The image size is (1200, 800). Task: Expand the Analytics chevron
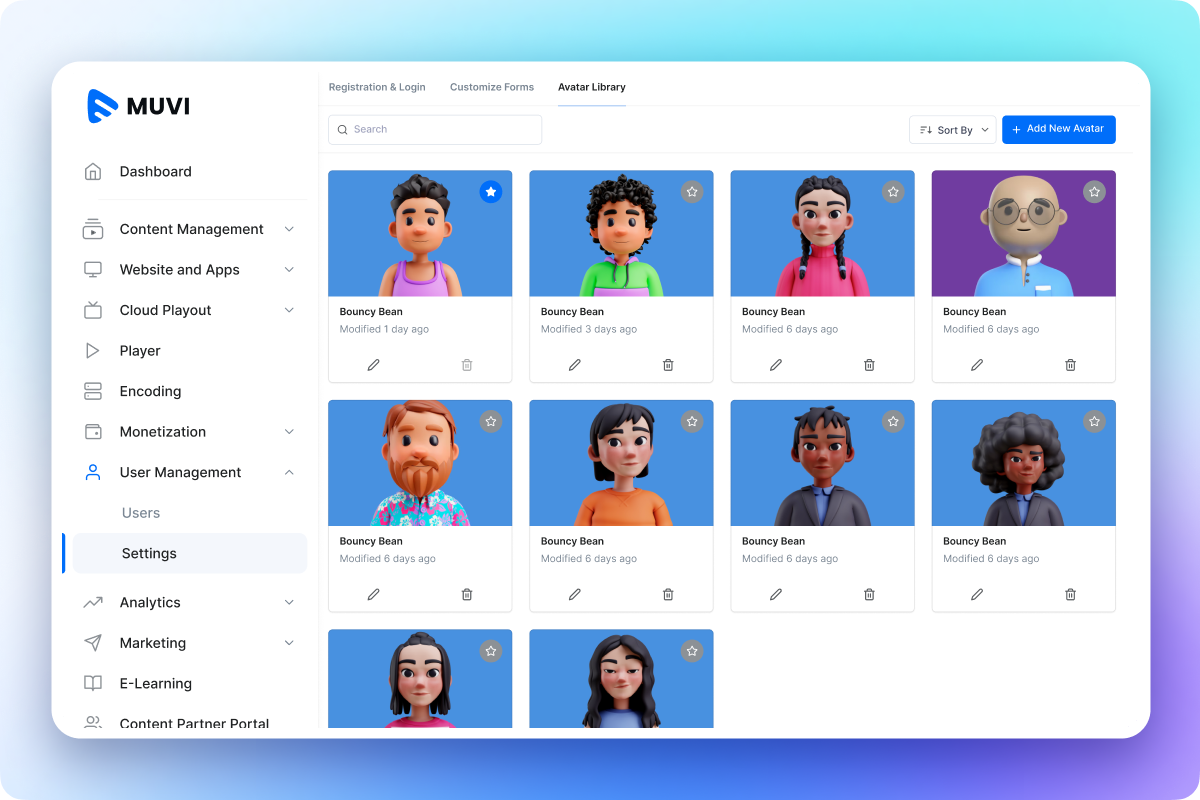[x=289, y=602]
